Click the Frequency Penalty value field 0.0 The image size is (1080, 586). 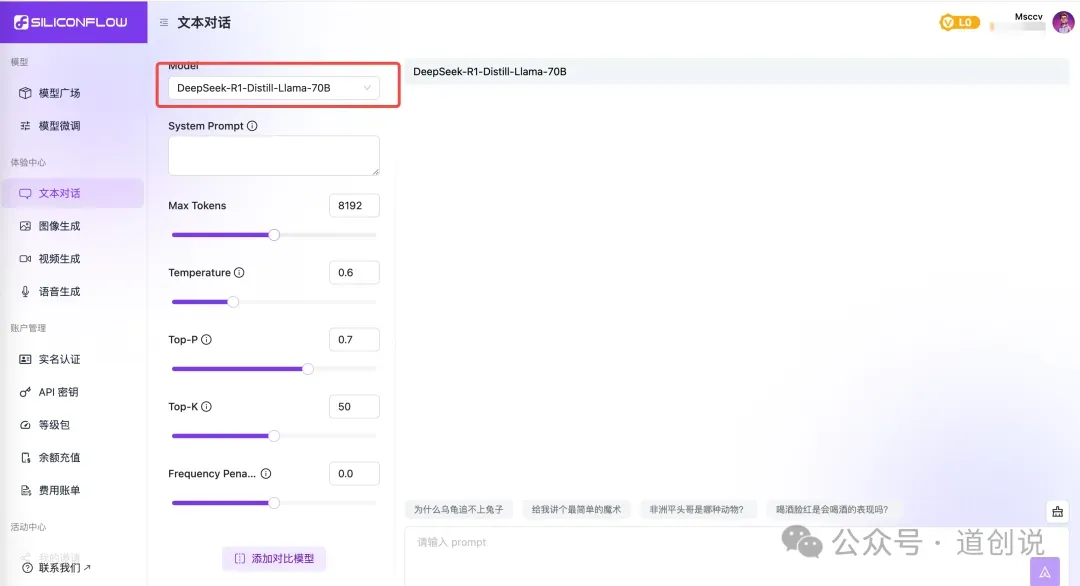354,474
